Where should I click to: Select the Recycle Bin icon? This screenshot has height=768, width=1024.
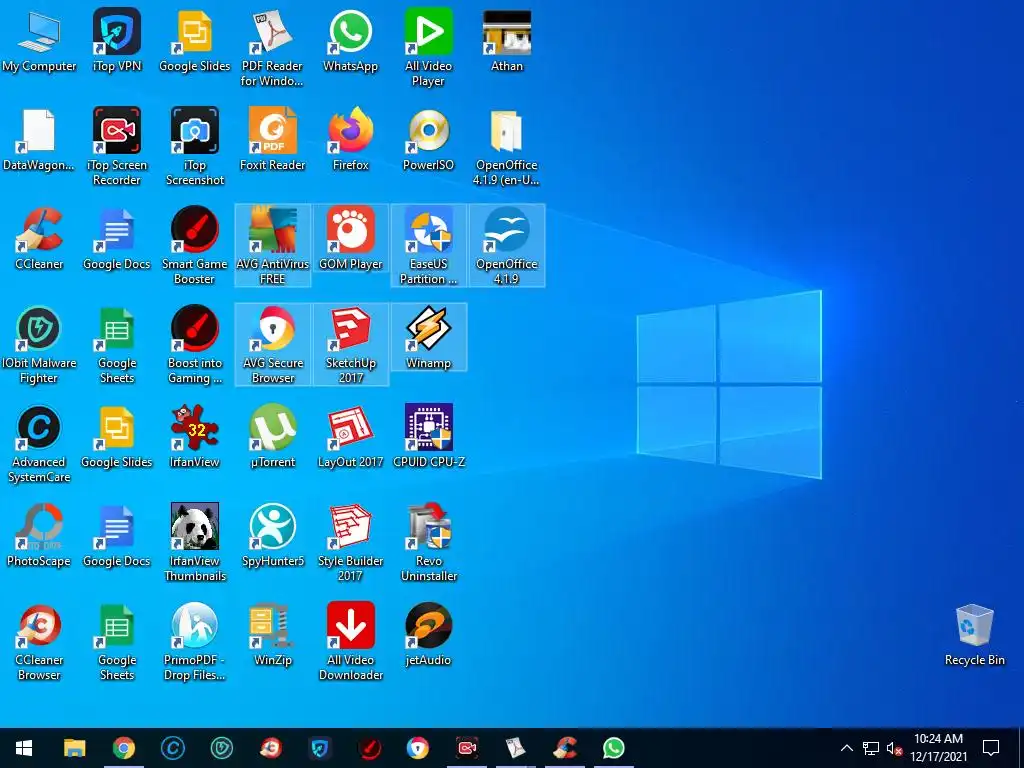coord(974,635)
